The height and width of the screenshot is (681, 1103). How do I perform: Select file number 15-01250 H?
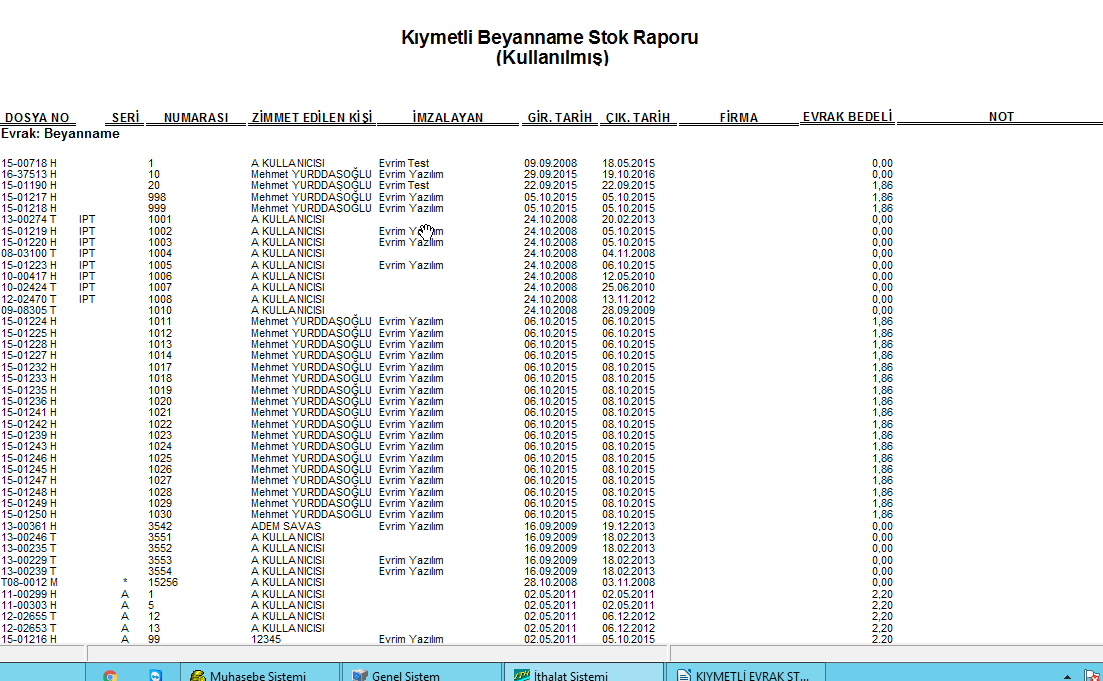[29, 514]
